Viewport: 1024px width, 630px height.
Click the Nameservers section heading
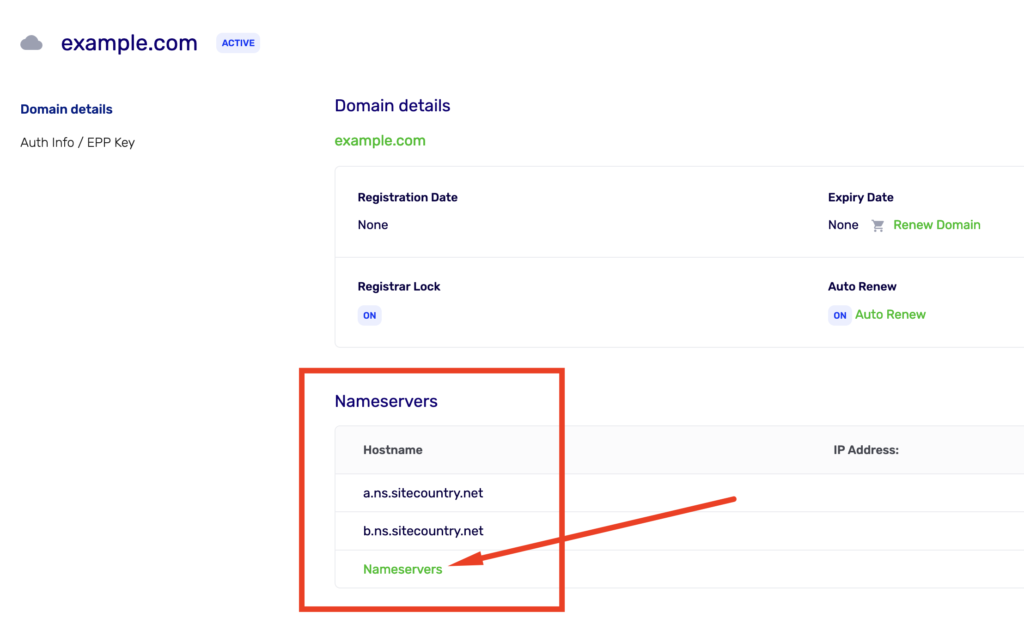pos(386,401)
